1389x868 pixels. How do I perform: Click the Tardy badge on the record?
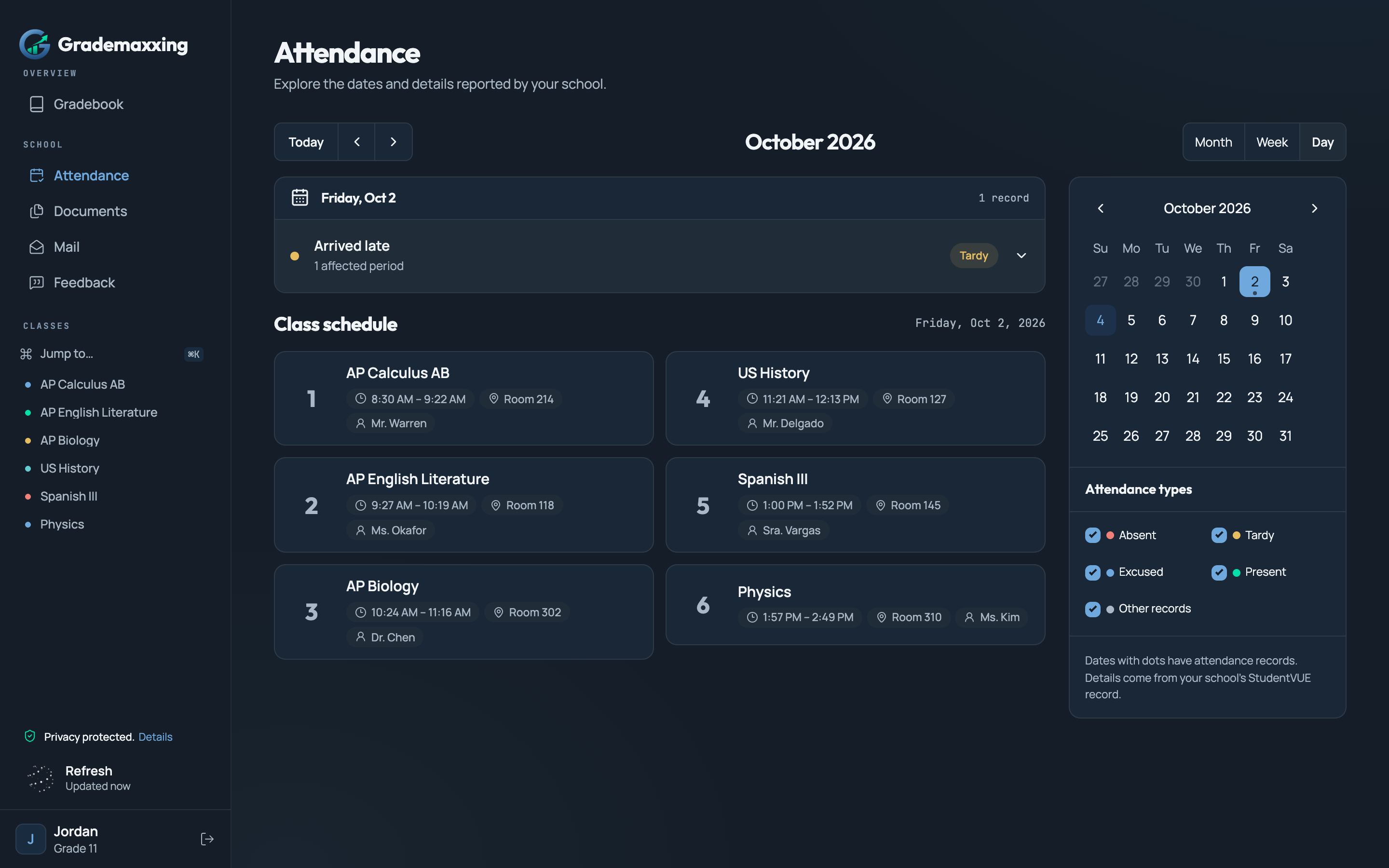pos(973,256)
